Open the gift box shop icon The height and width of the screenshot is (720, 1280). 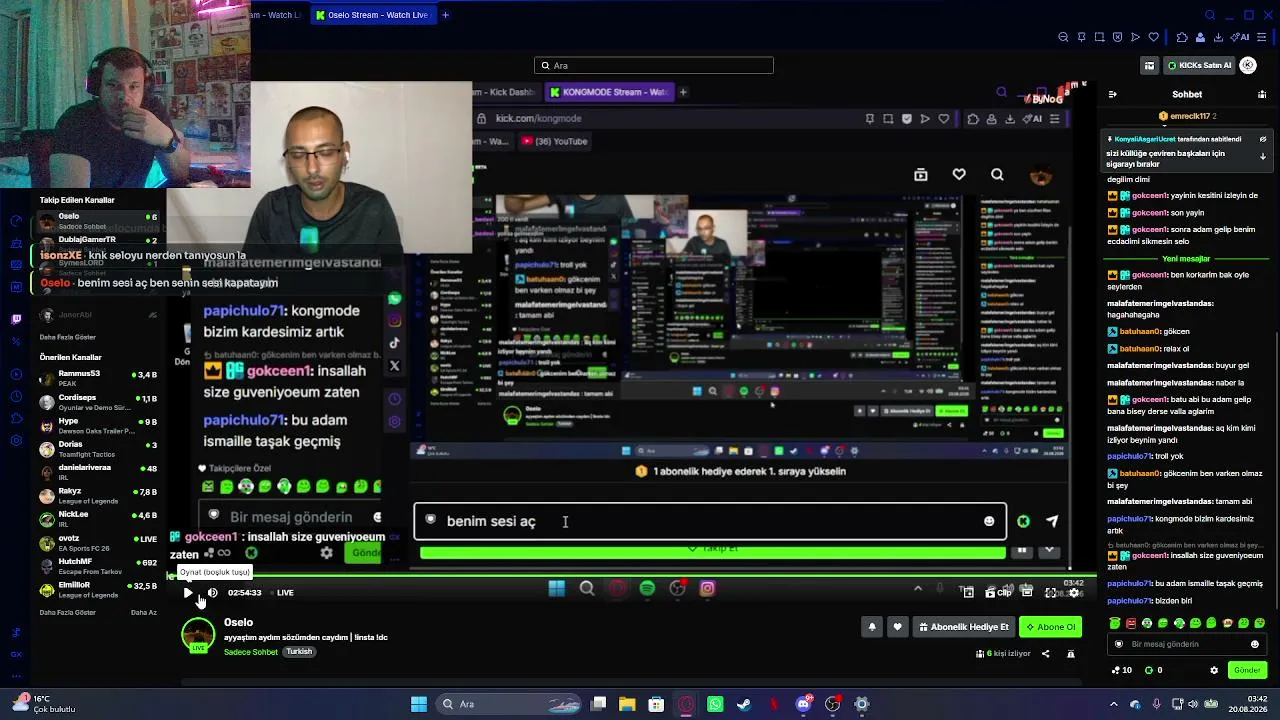[x=1149, y=65]
